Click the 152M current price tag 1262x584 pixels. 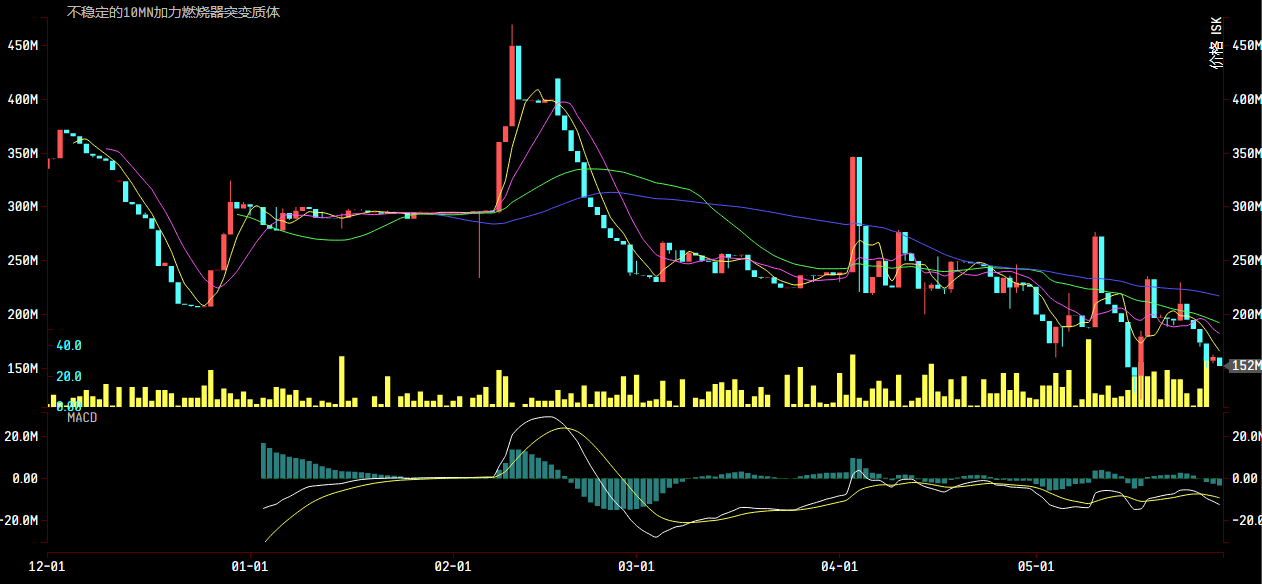coord(1244,366)
